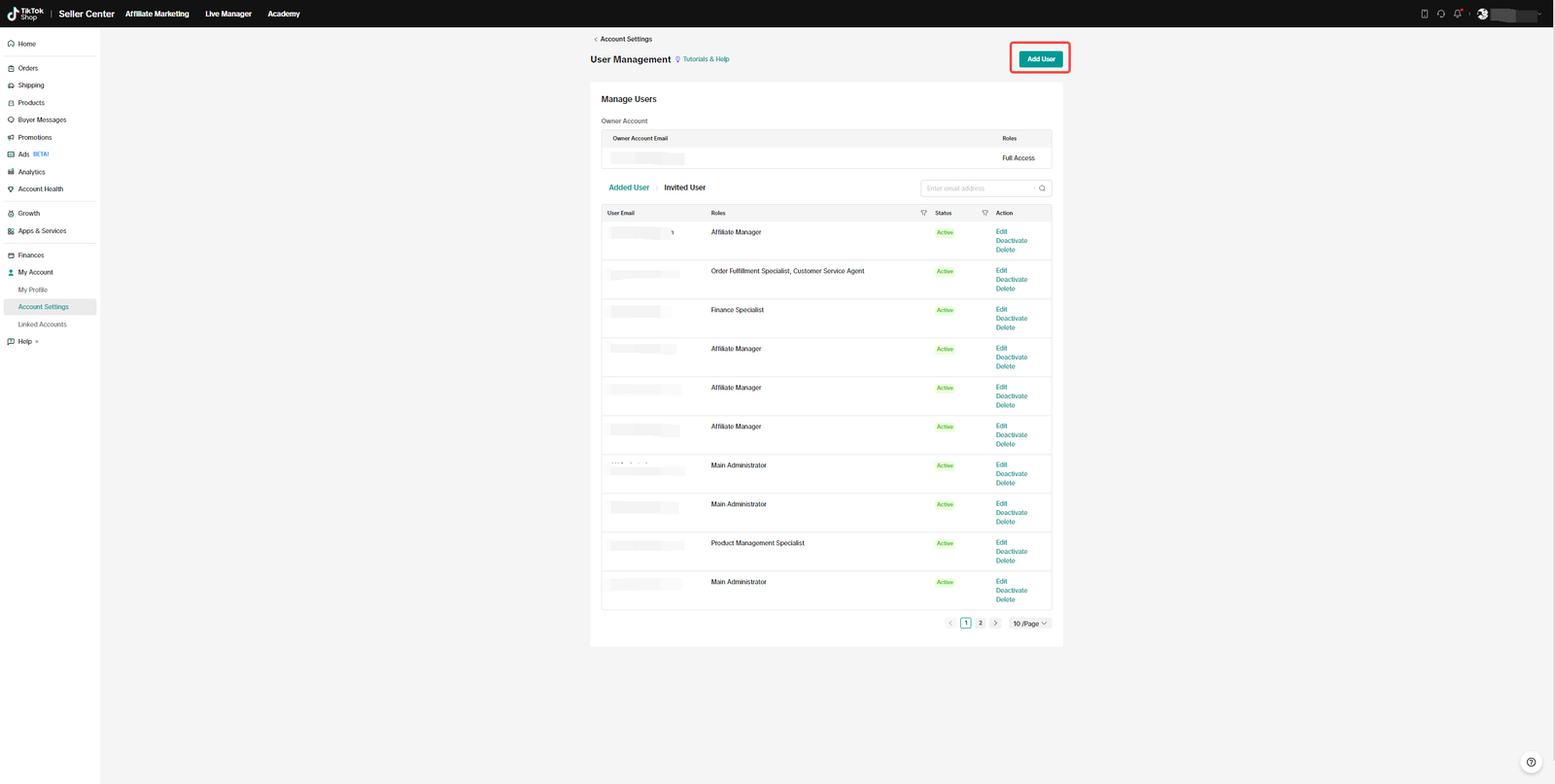Open the customer support headset icon
Screen dimensions: 1555x784
1441,14
